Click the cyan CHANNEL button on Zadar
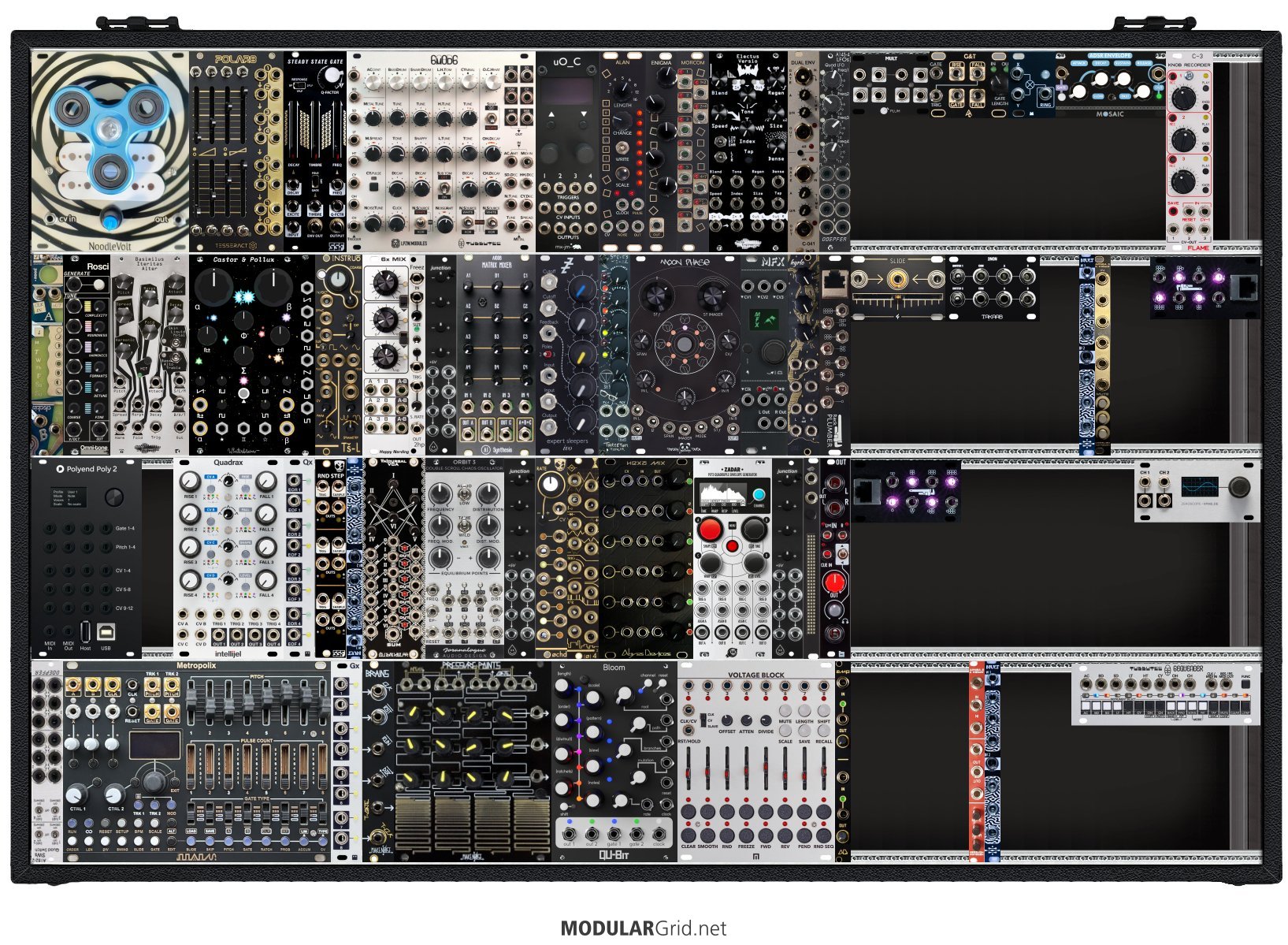The width and height of the screenshot is (1288, 945). [758, 495]
